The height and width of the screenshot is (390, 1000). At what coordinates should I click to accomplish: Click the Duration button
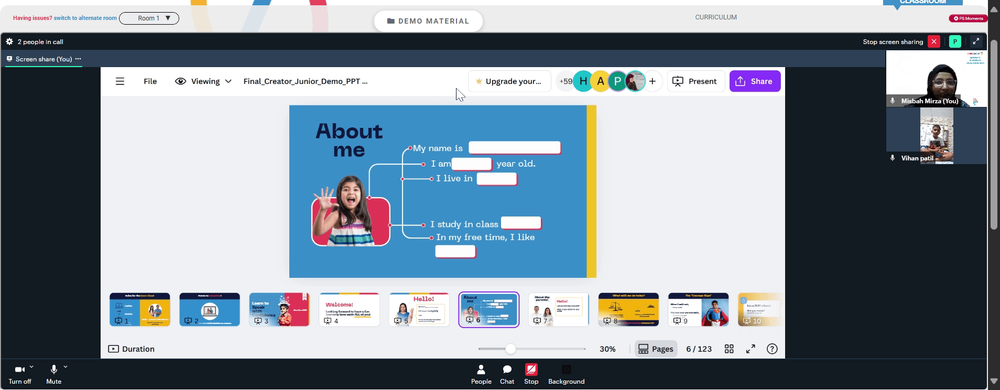(x=131, y=349)
